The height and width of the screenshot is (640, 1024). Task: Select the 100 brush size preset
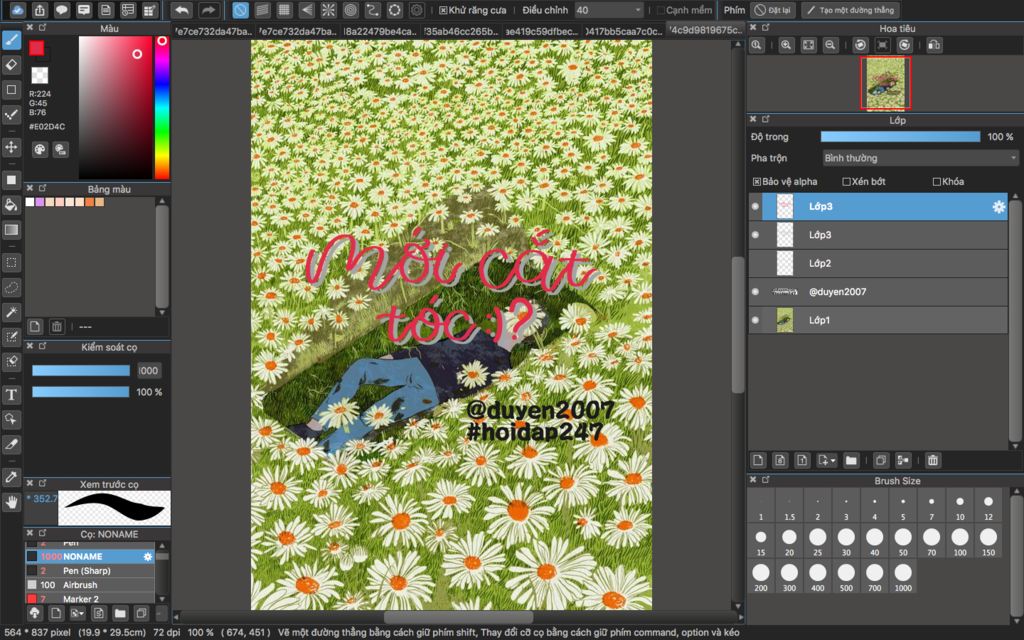[x=960, y=541]
